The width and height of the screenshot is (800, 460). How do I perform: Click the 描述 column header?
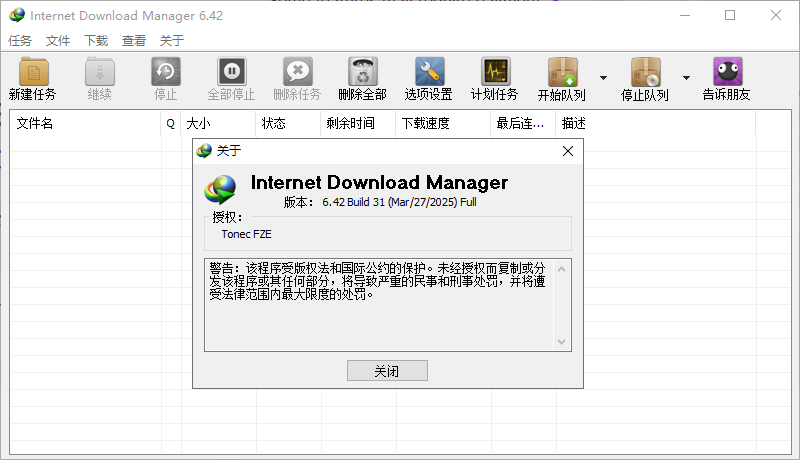click(x=655, y=123)
